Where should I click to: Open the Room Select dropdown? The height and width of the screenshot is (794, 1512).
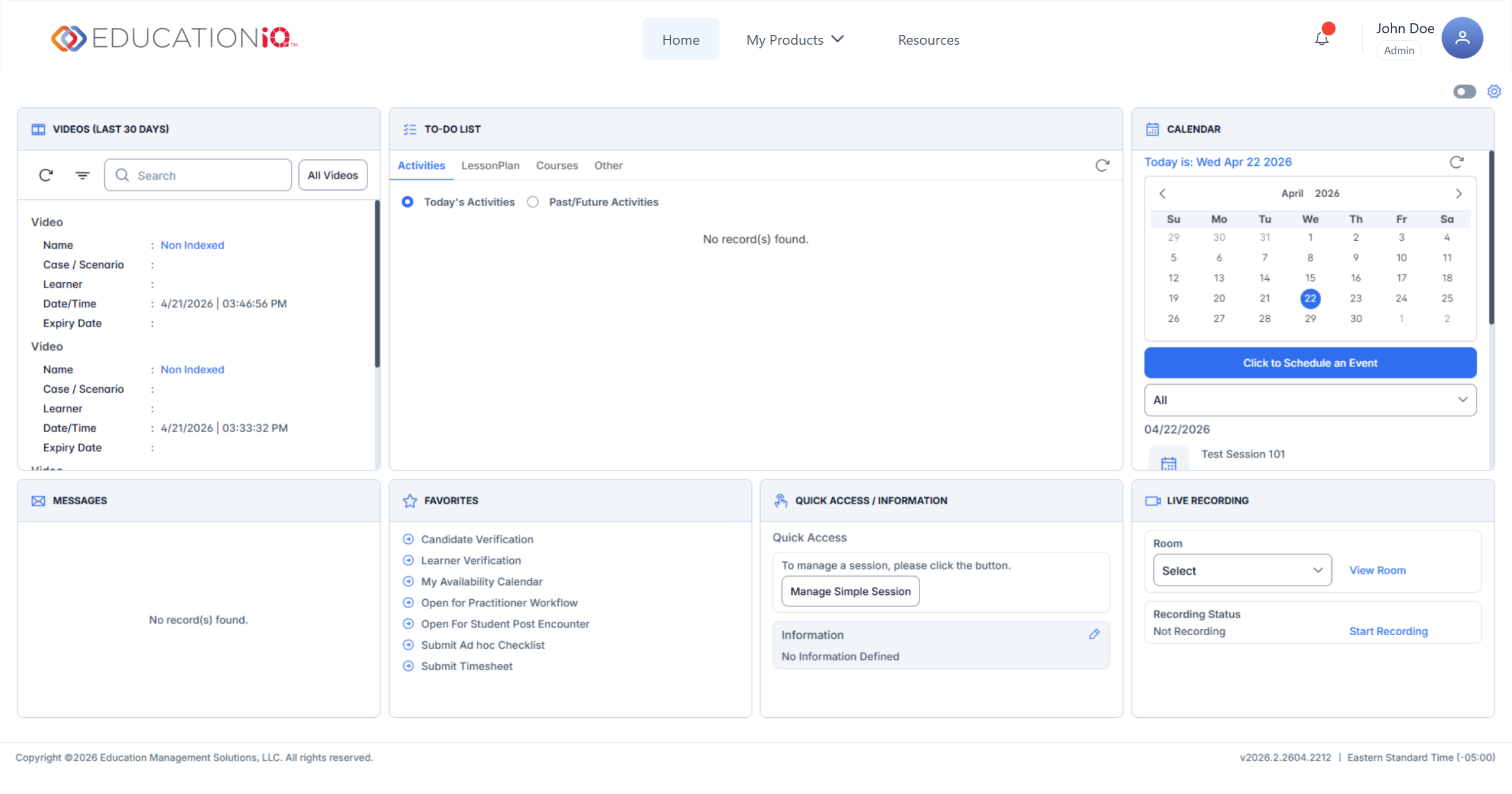(x=1242, y=570)
